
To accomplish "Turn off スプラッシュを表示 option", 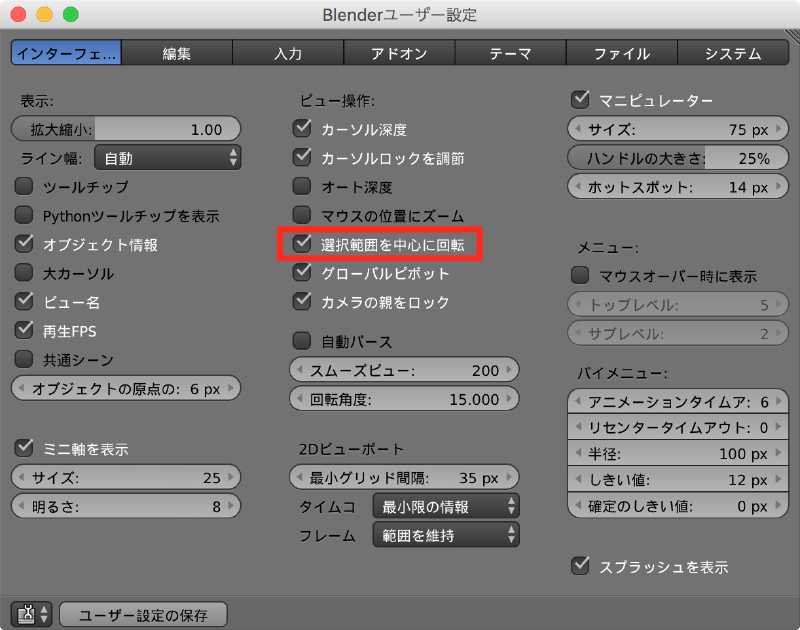I will point(579,566).
